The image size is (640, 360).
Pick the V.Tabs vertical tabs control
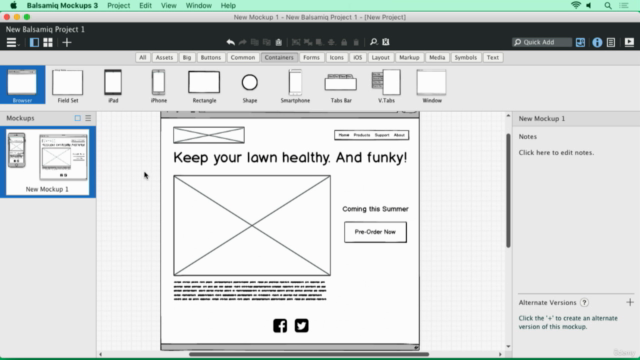coord(386,86)
